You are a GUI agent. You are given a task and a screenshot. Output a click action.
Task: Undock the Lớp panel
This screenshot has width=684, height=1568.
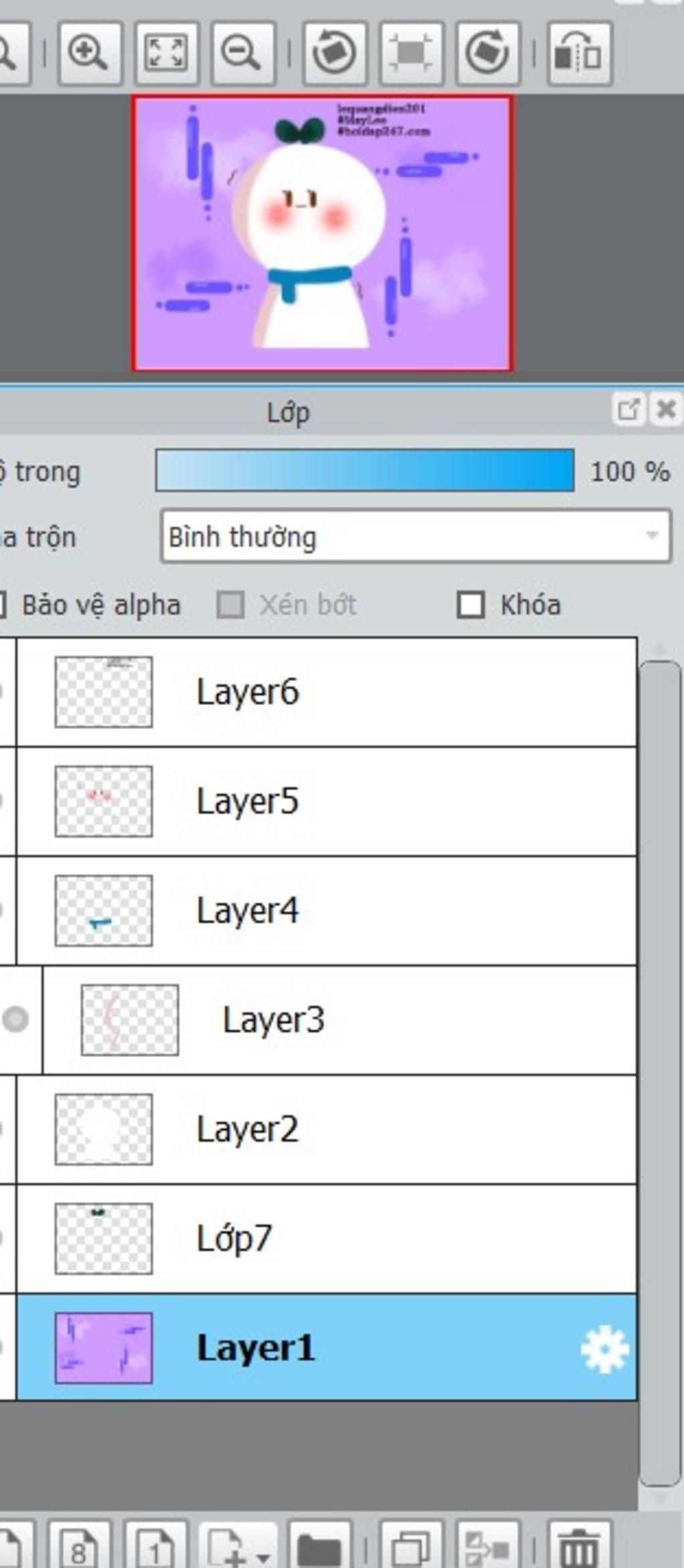click(628, 409)
